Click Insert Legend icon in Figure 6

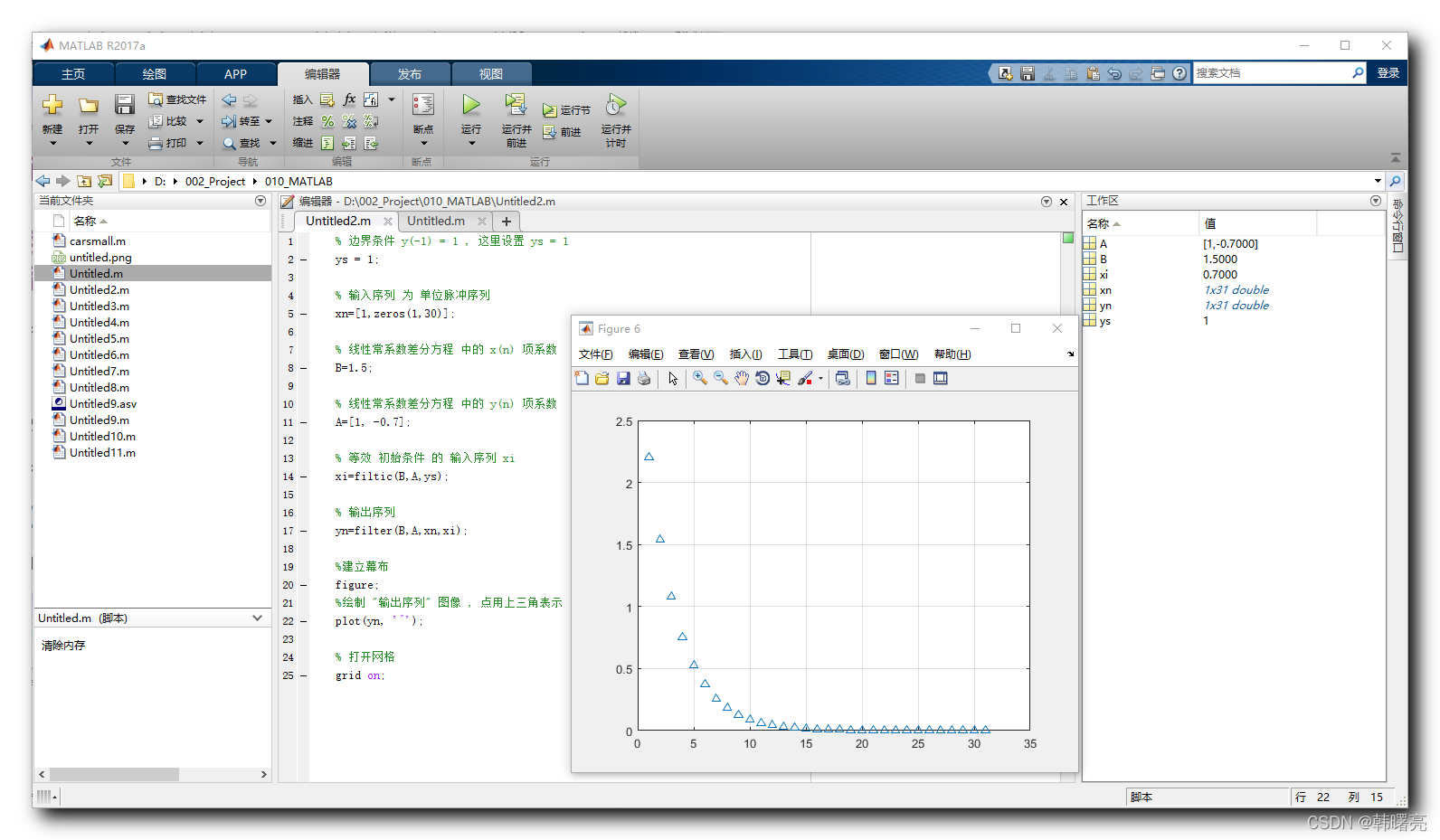tap(892, 379)
